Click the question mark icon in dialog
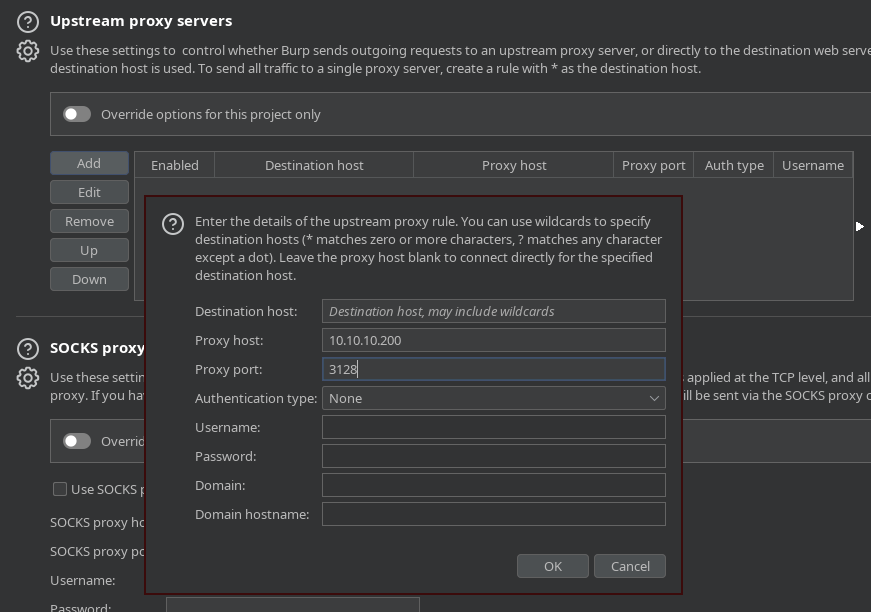Viewport: 871px width, 612px height. 173,223
